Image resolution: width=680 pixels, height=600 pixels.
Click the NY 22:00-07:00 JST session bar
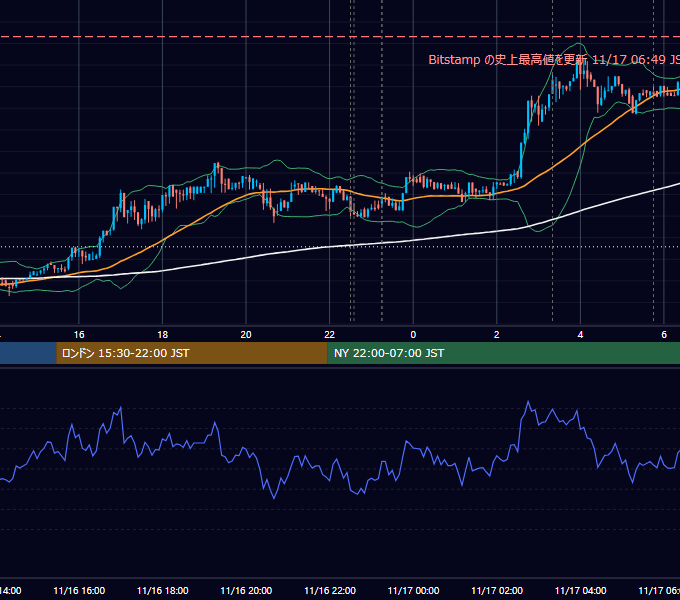click(x=503, y=353)
